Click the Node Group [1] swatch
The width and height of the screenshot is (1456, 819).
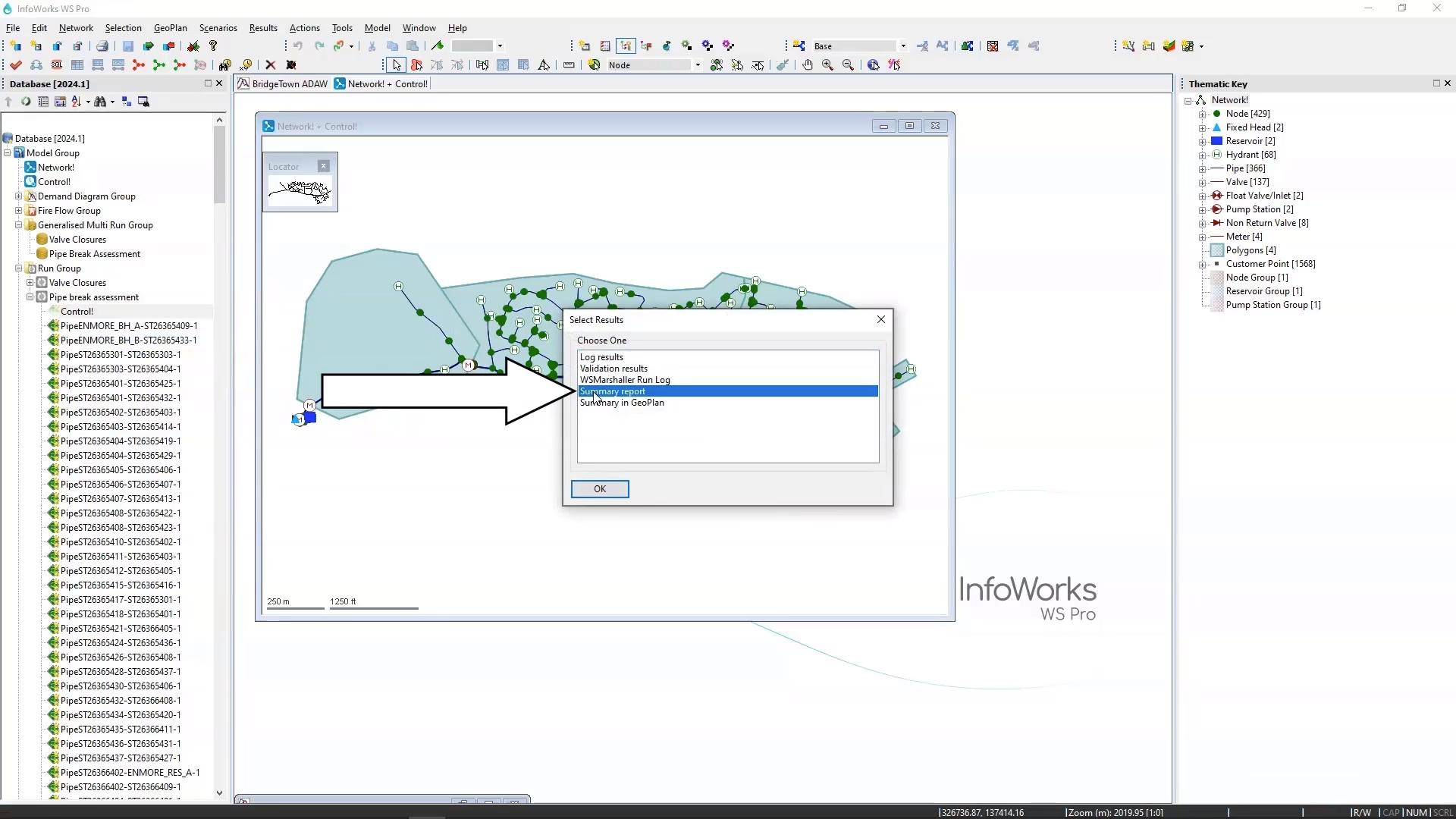(1217, 278)
